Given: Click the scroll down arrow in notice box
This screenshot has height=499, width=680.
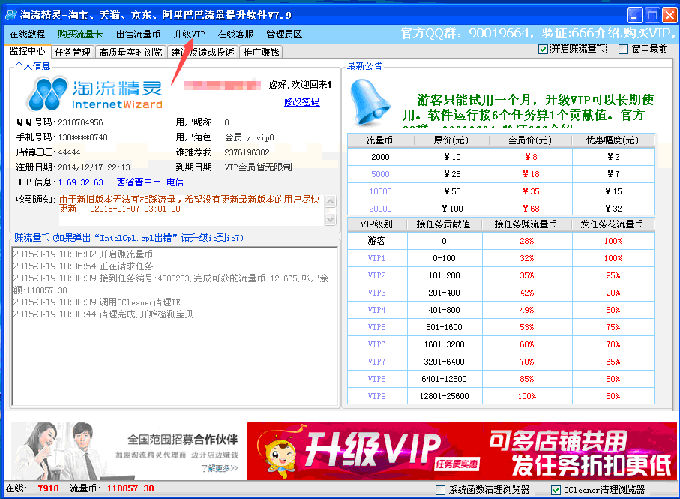Looking at the screenshot, I should coord(330,219).
